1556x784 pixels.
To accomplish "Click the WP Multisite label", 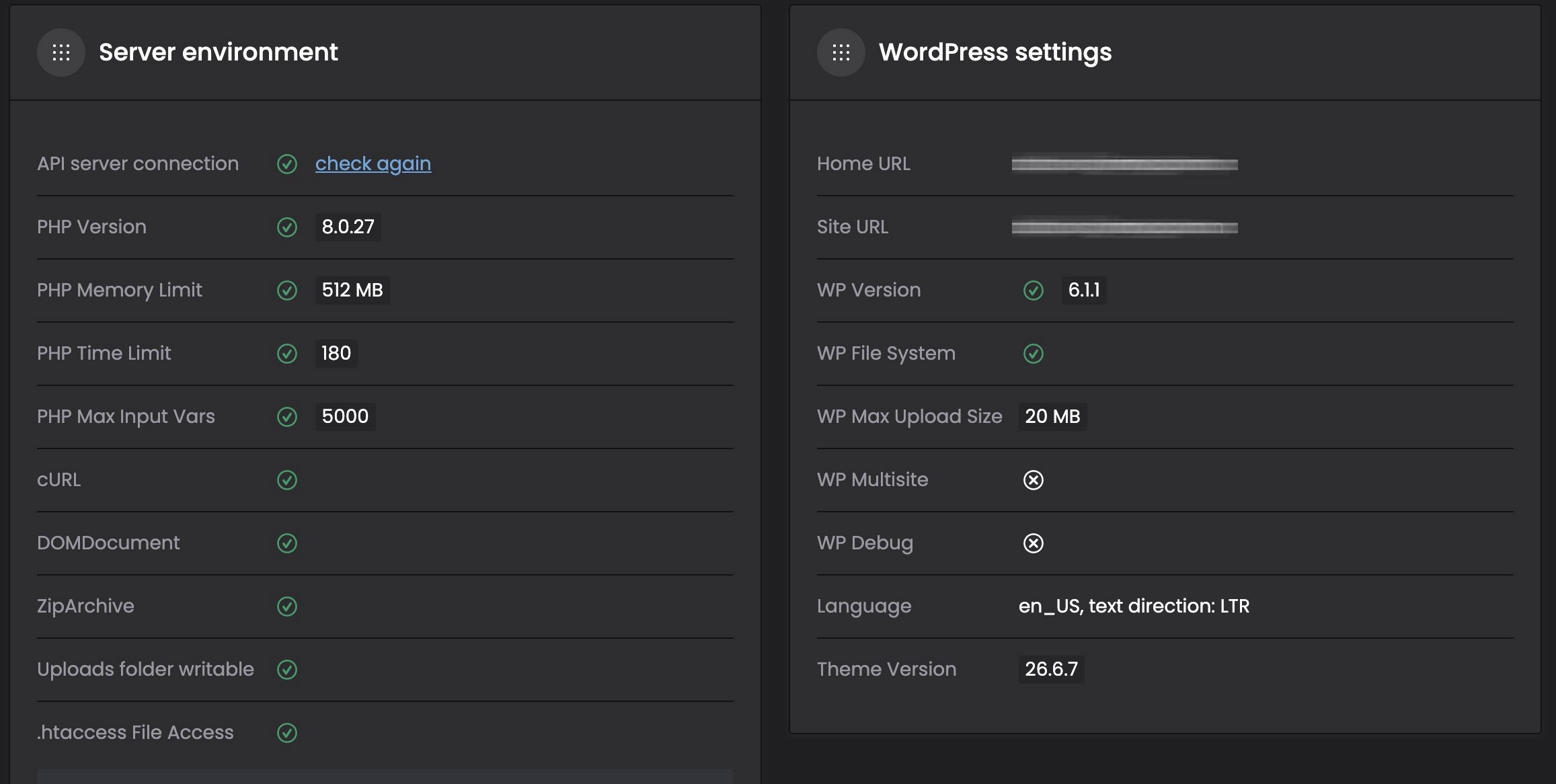I will point(873,479).
